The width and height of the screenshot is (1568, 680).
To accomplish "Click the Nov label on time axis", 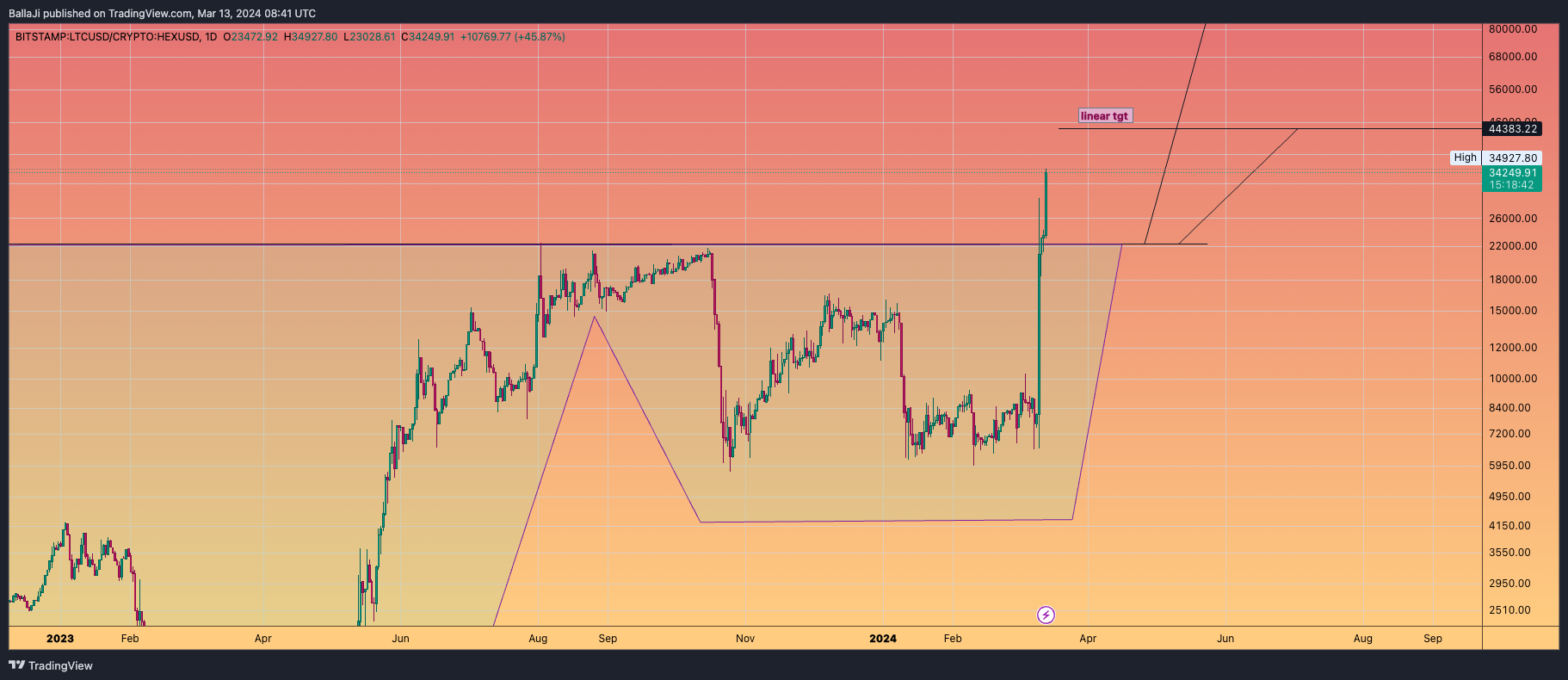I will point(745,639).
